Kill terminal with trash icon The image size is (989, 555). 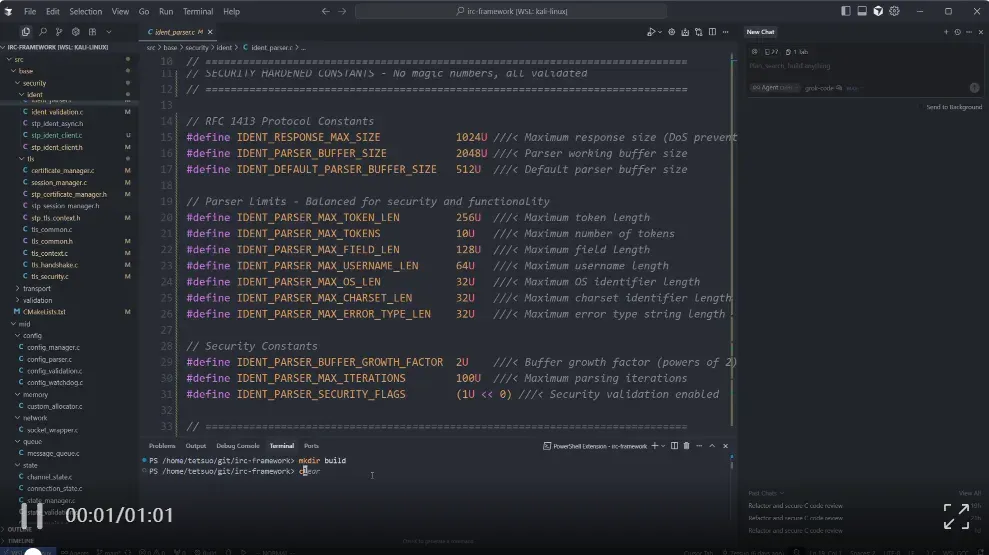tap(686, 446)
